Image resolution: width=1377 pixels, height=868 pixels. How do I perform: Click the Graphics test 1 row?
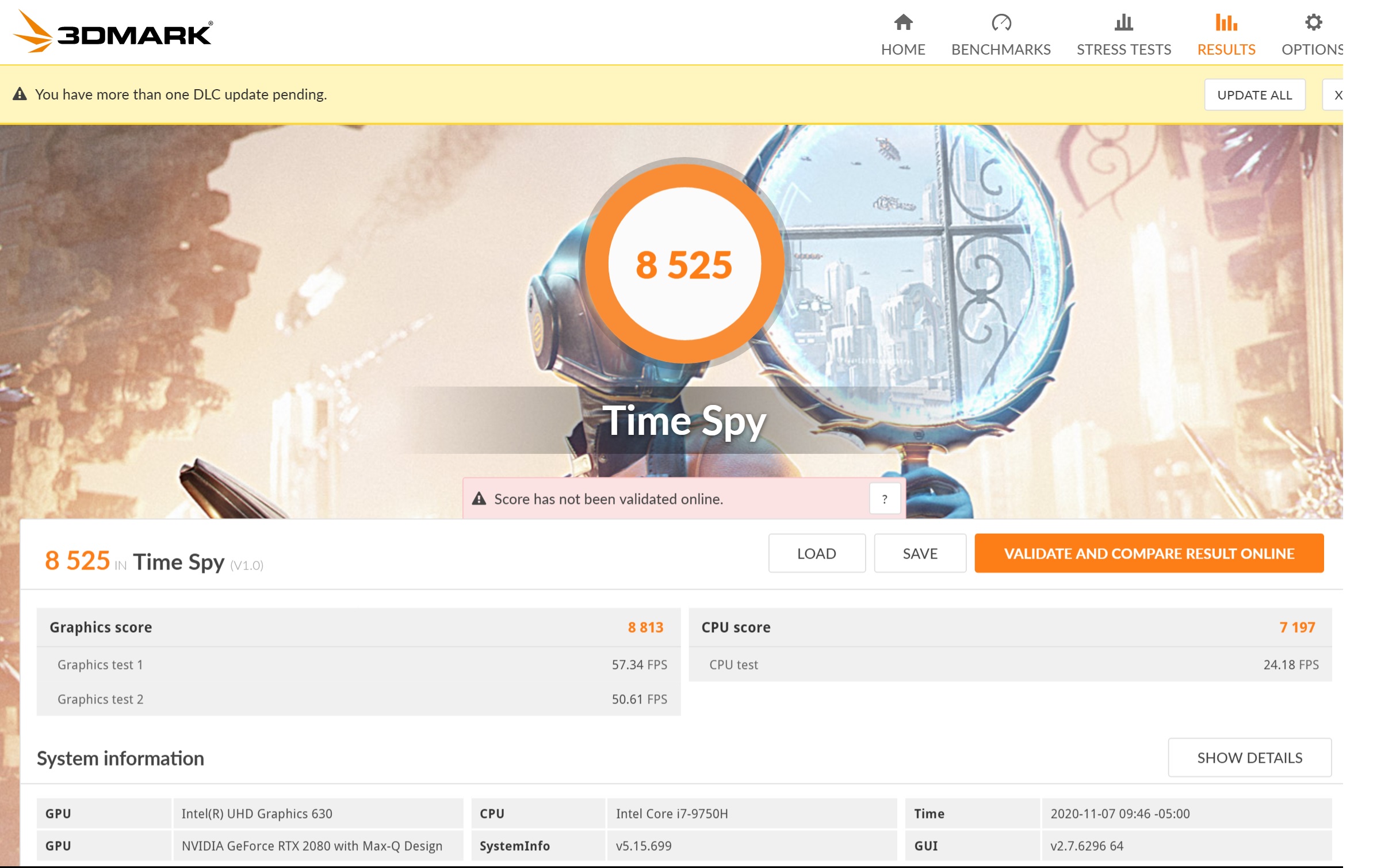pyautogui.click(x=358, y=664)
